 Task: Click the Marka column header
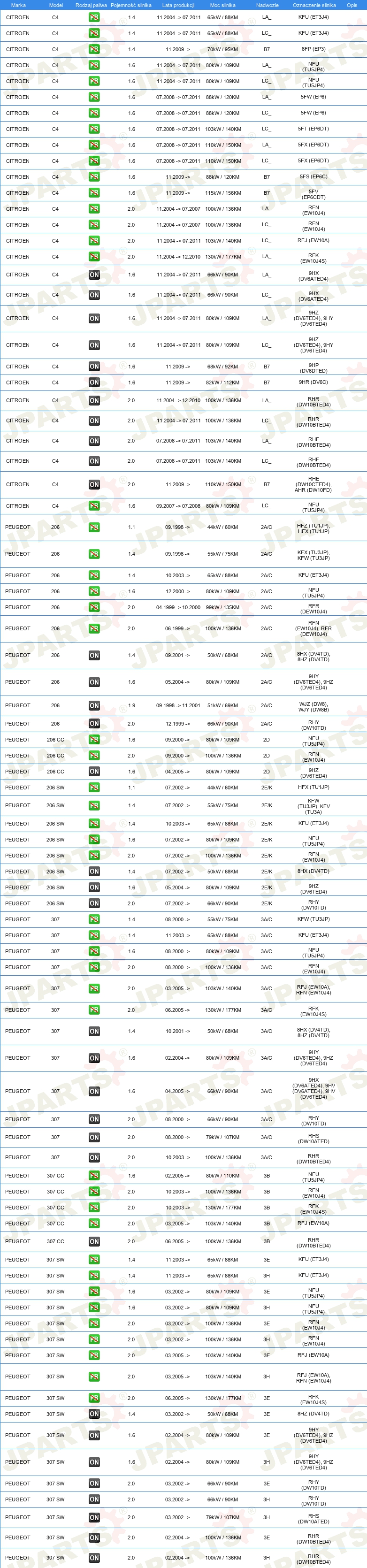point(18,5)
